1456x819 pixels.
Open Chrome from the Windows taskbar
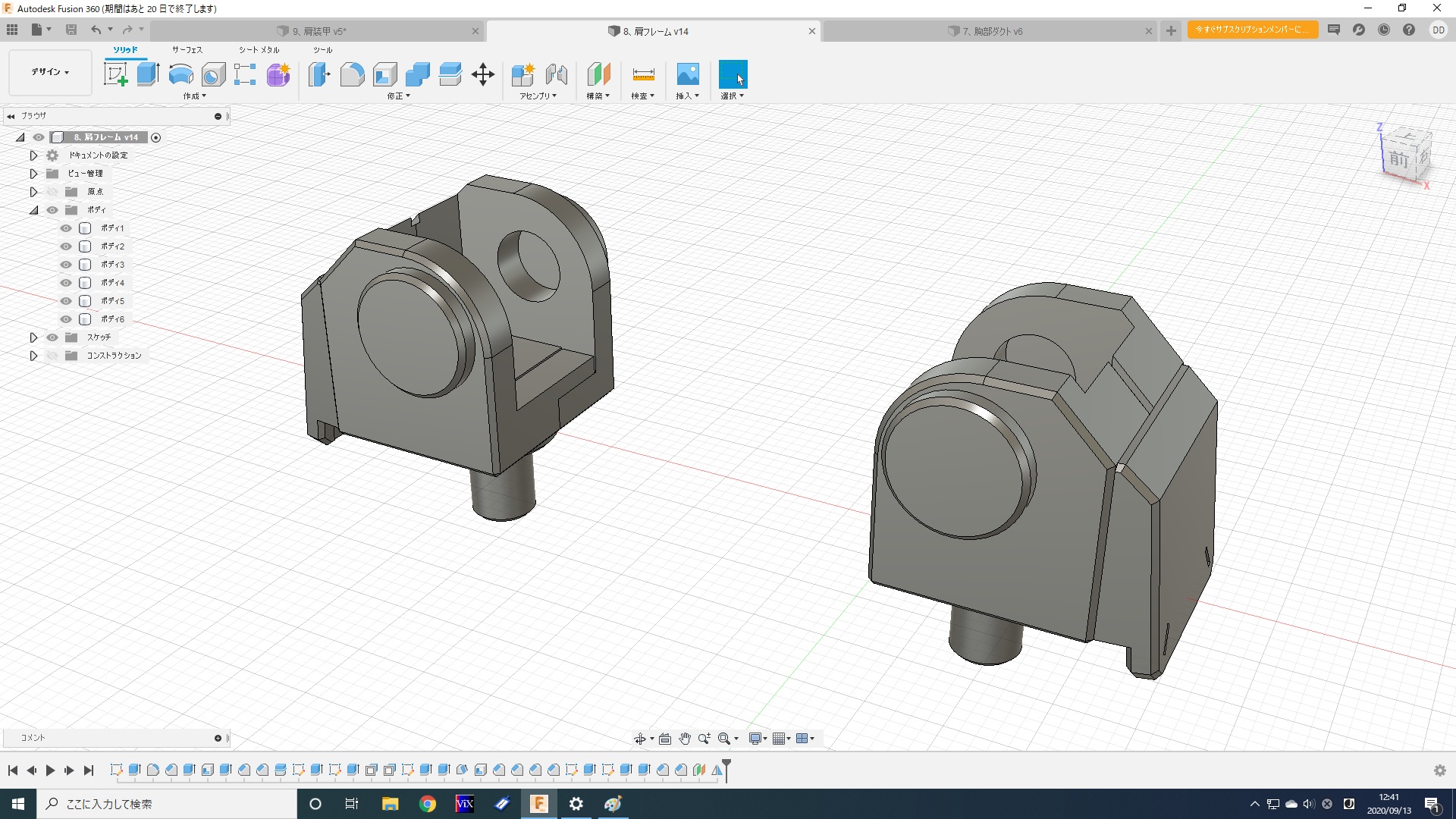(427, 804)
